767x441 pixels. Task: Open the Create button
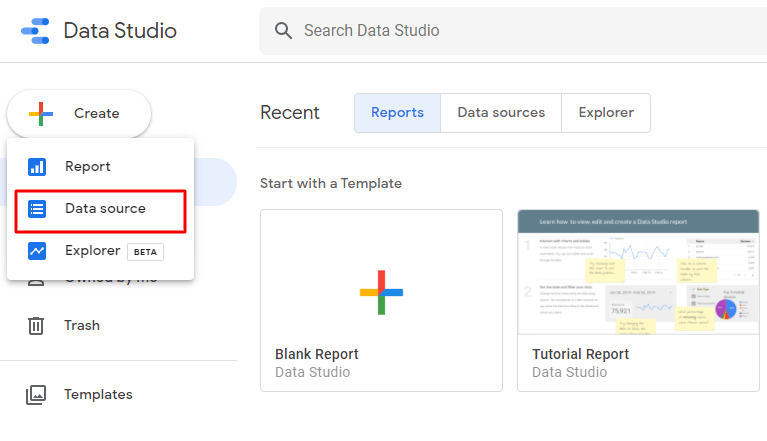pos(79,113)
